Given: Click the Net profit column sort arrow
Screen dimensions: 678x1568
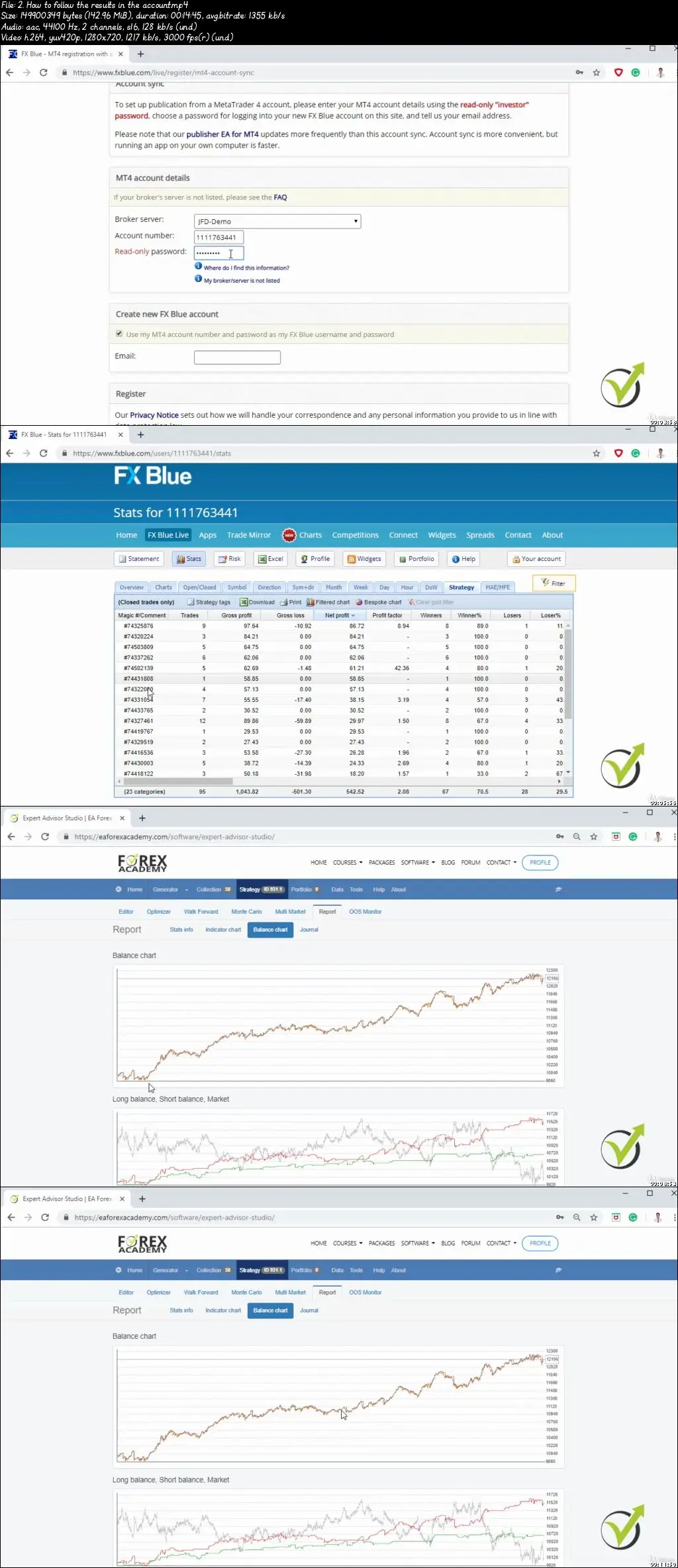Looking at the screenshot, I should pos(353,616).
